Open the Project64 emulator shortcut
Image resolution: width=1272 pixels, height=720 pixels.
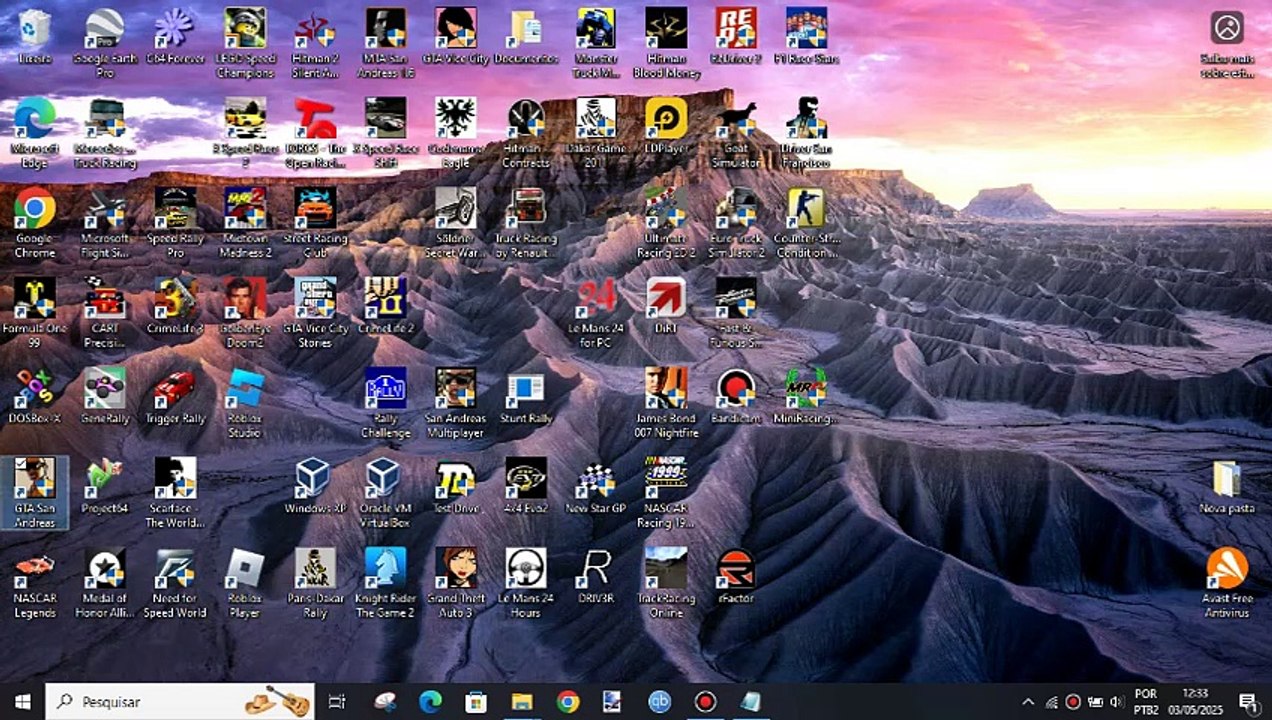click(x=105, y=487)
